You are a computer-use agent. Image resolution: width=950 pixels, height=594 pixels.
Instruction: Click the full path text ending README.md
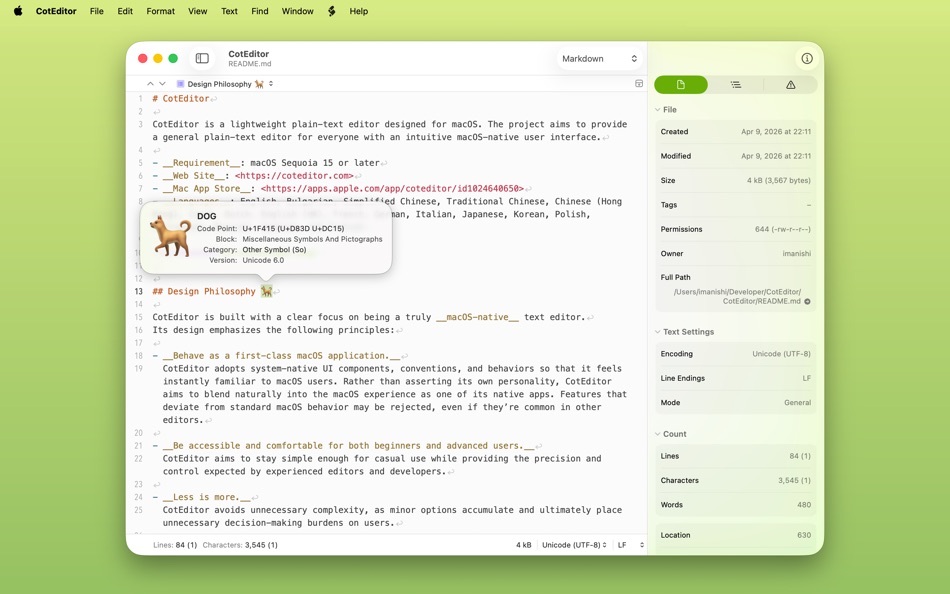(x=737, y=296)
